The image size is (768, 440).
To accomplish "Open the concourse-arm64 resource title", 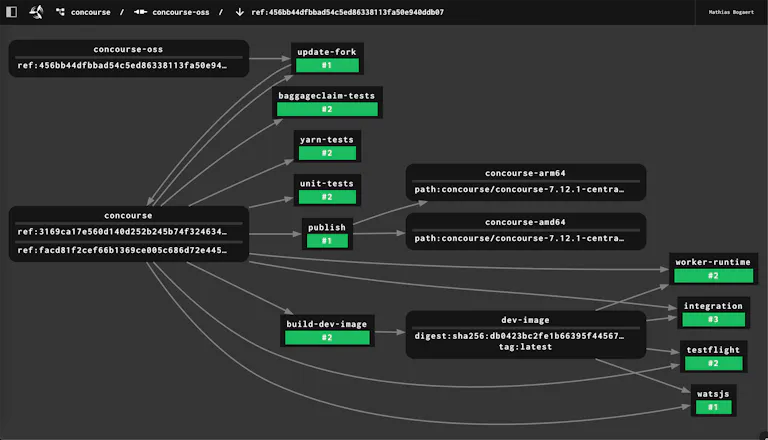I will pos(525,173).
